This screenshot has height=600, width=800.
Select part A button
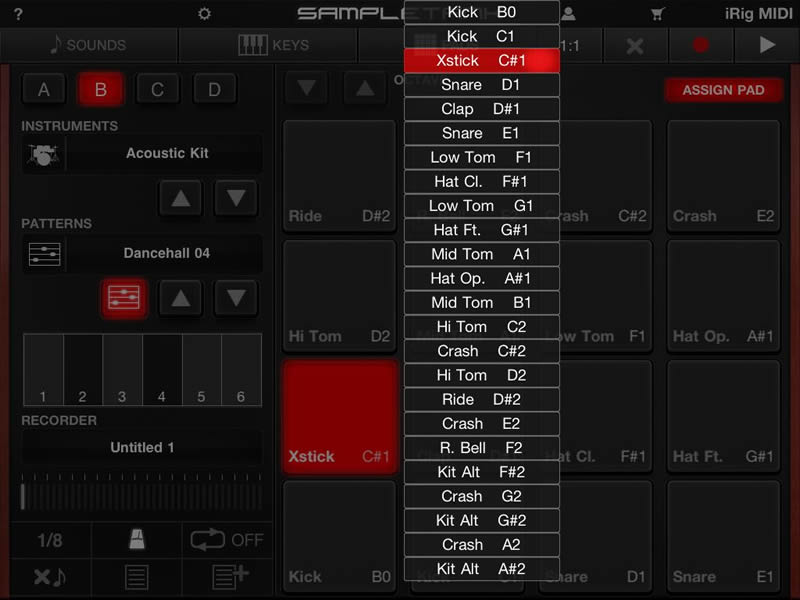click(x=44, y=90)
